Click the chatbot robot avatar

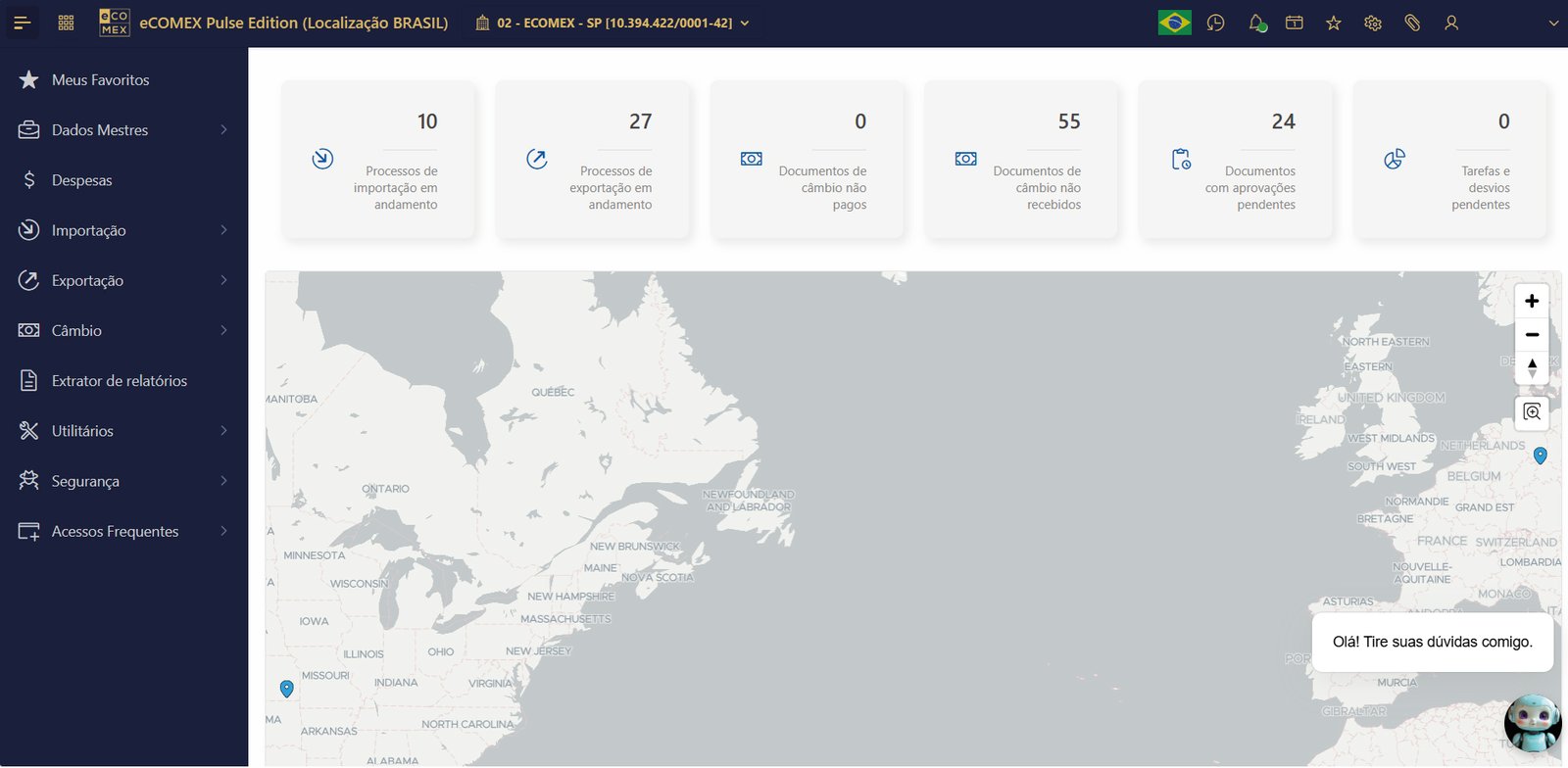[1533, 723]
